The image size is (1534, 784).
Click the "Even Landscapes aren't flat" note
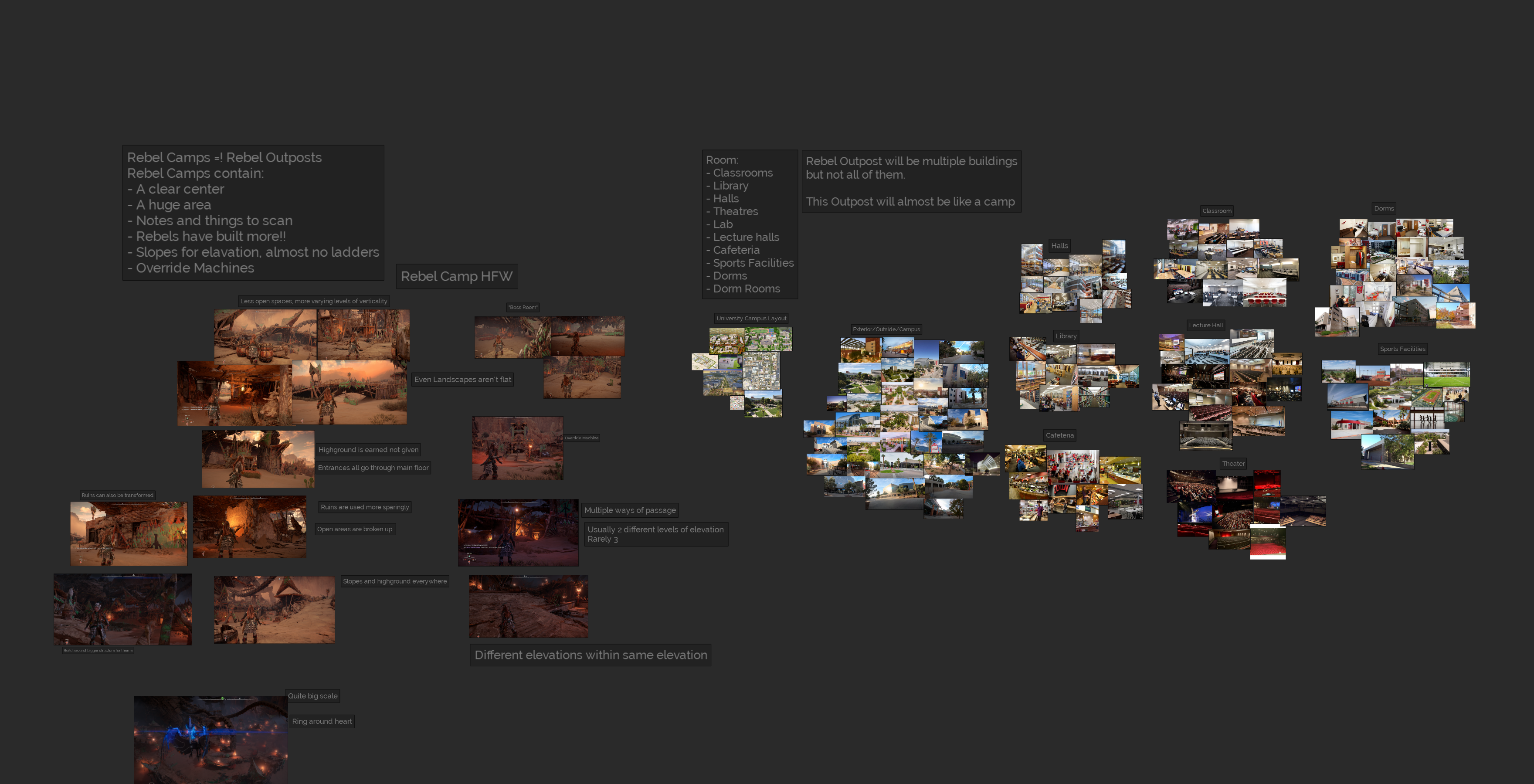(463, 379)
